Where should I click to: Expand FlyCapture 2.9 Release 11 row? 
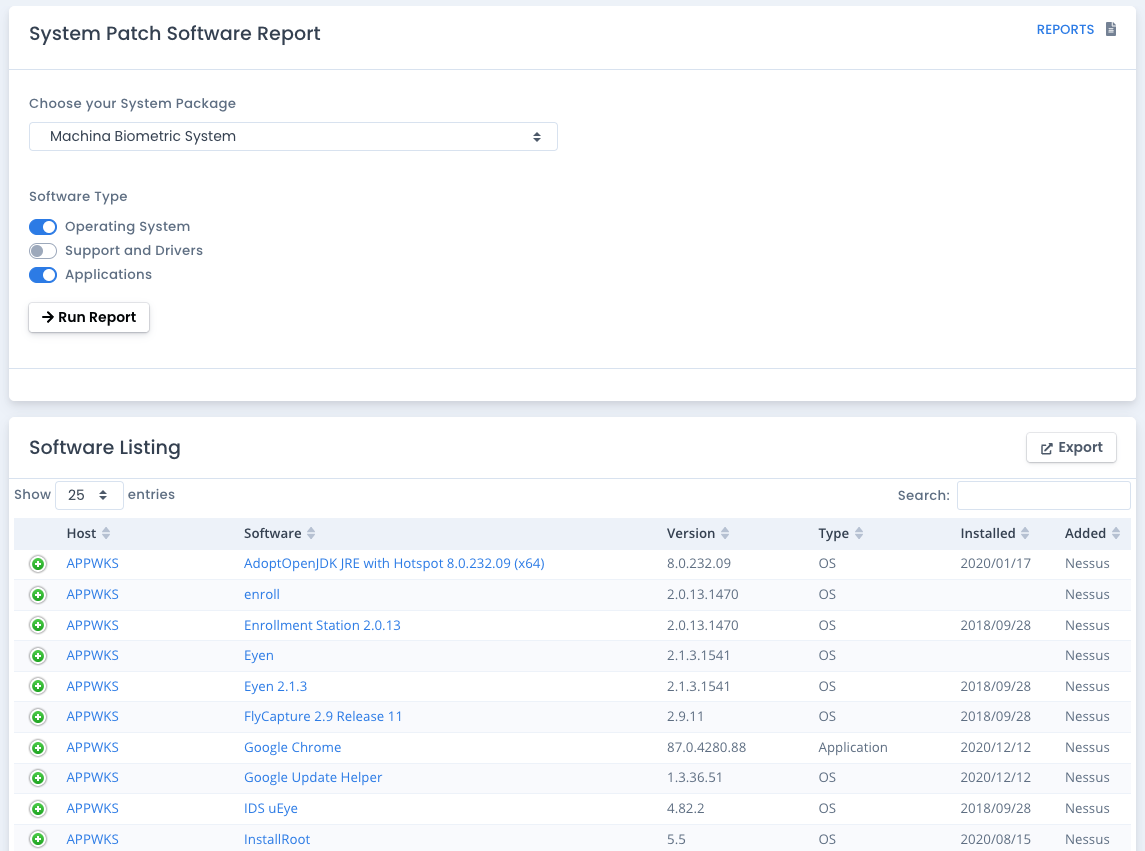38,717
